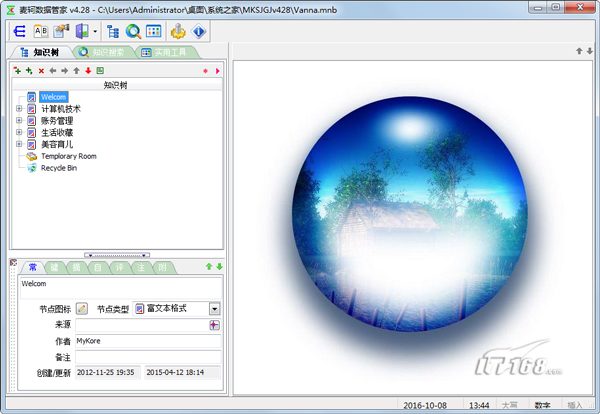Click the gray down arrow above content pane
This screenshot has width=600, height=414.
click(x=590, y=51)
